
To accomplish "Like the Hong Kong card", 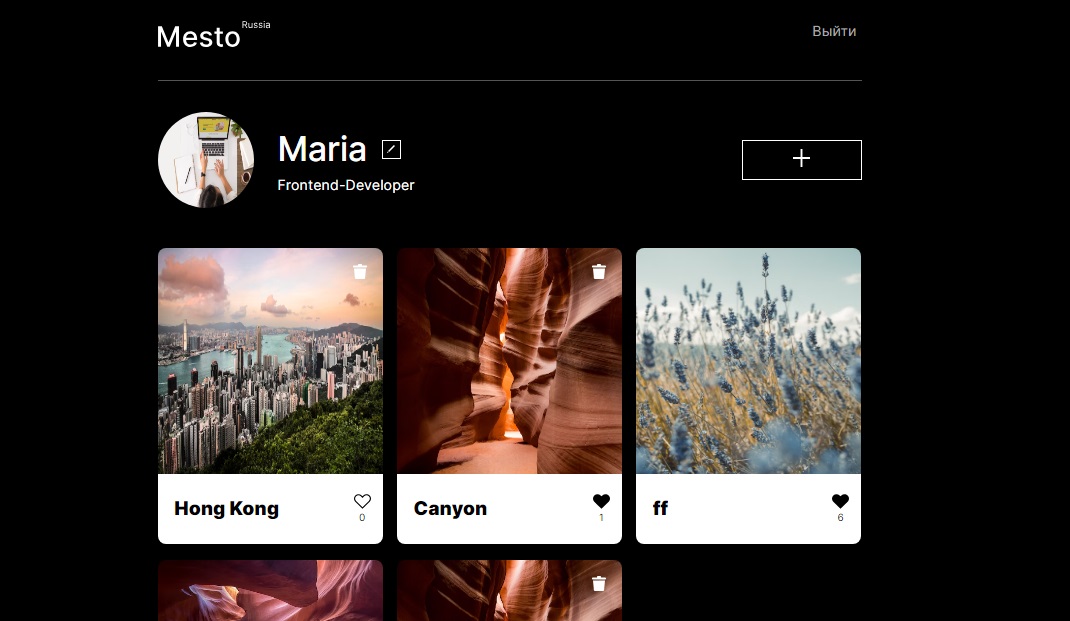I will 362,502.
